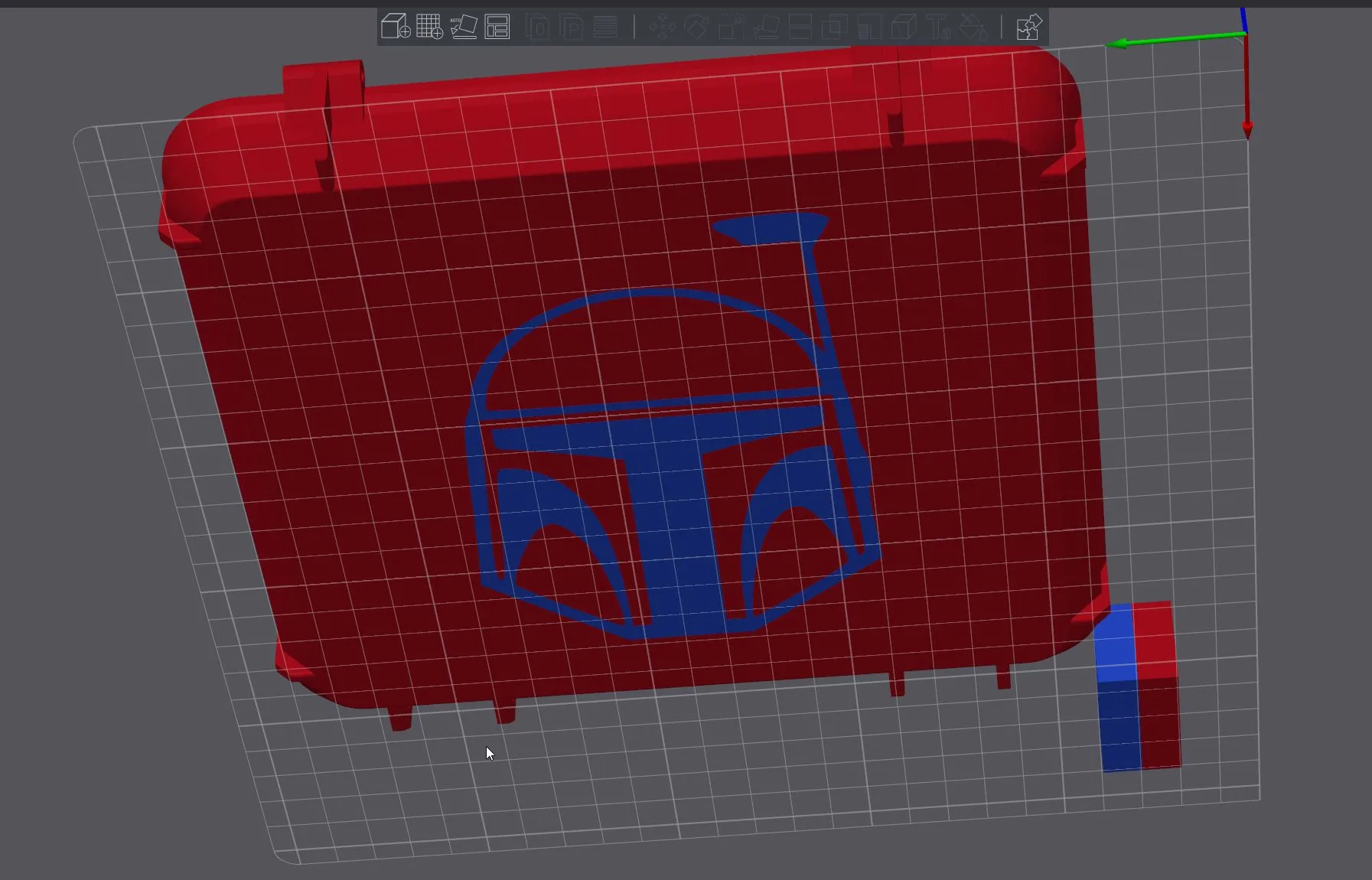Select the paint bucket color tool
Viewport: 1372px width, 880px height.
click(x=973, y=27)
